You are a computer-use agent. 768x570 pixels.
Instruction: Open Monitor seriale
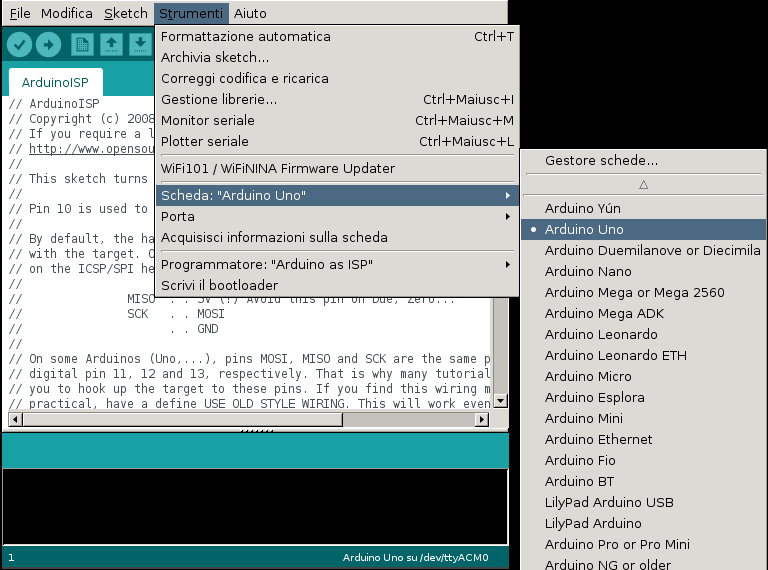337,120
